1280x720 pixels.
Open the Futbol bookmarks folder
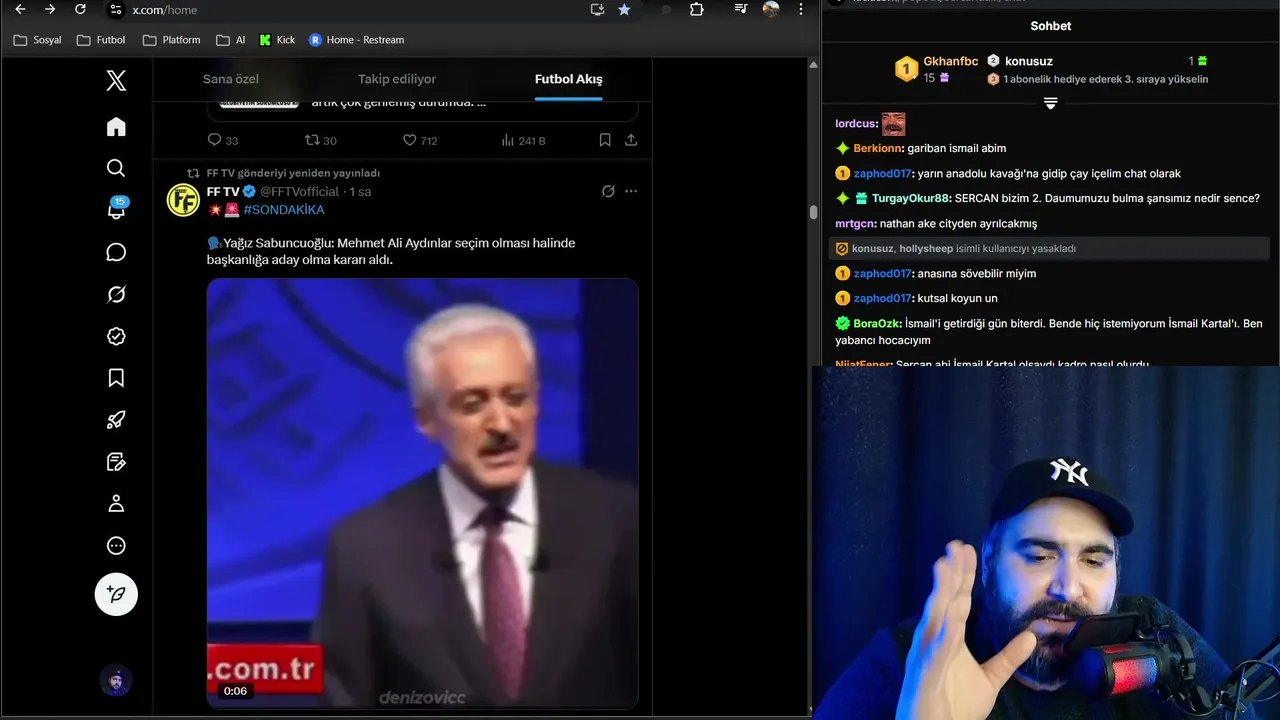click(101, 40)
